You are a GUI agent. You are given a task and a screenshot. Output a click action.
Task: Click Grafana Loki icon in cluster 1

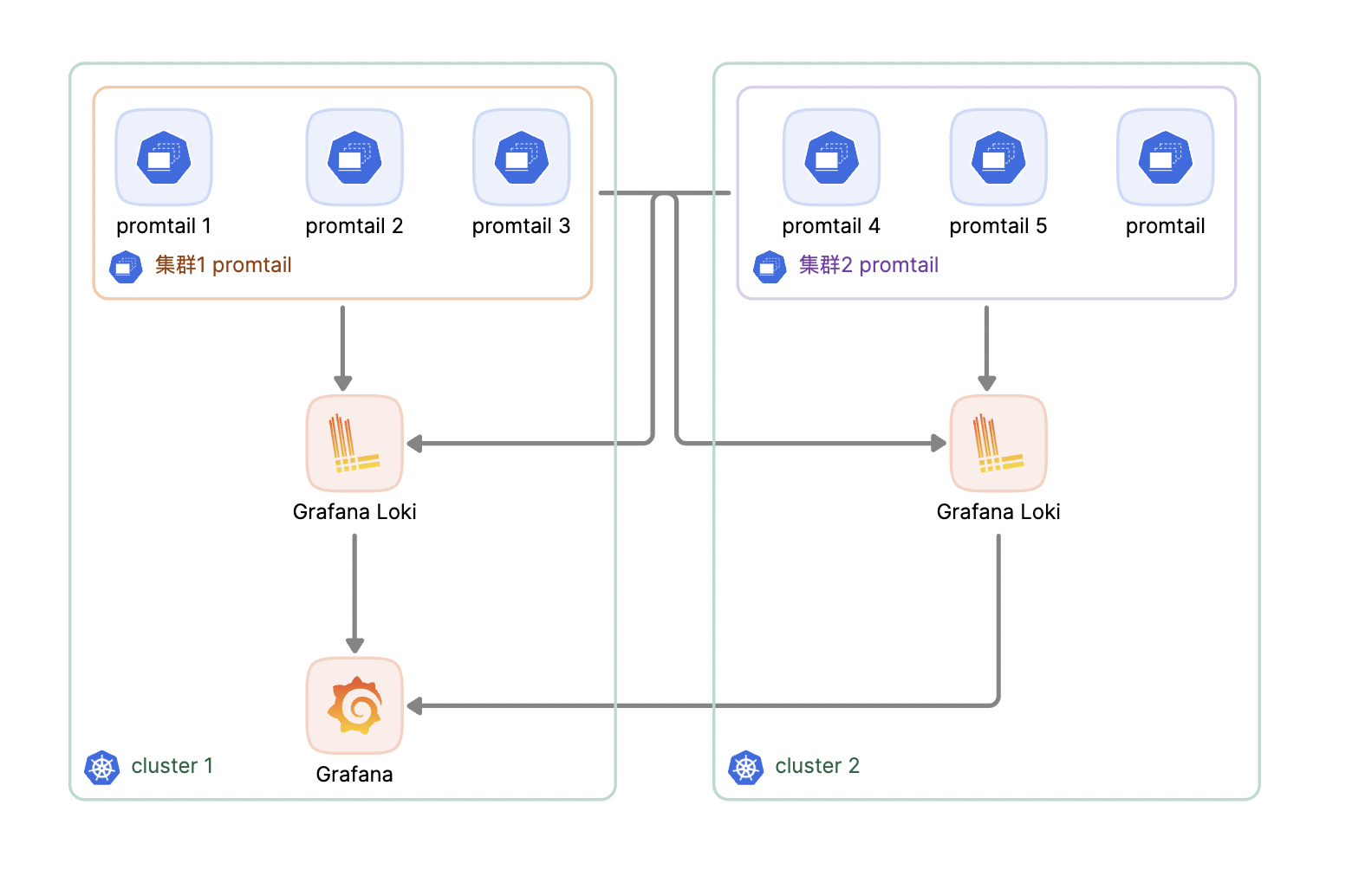point(354,443)
